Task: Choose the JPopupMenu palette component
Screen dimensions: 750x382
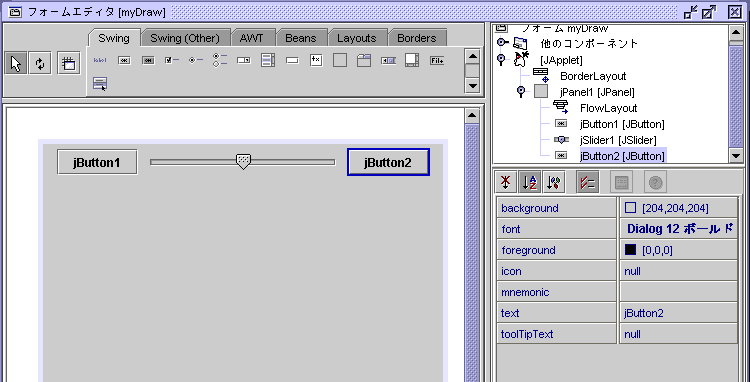Action: click(100, 83)
